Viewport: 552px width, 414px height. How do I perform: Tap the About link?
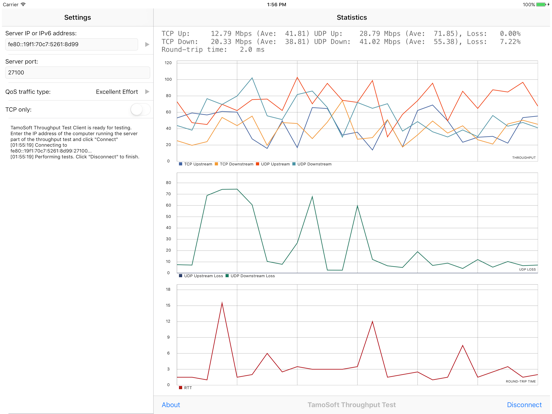tap(171, 405)
